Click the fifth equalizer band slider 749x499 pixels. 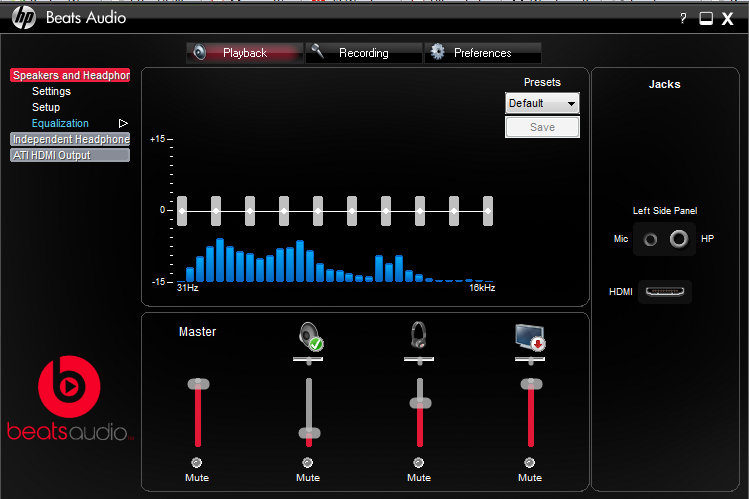tap(318, 211)
